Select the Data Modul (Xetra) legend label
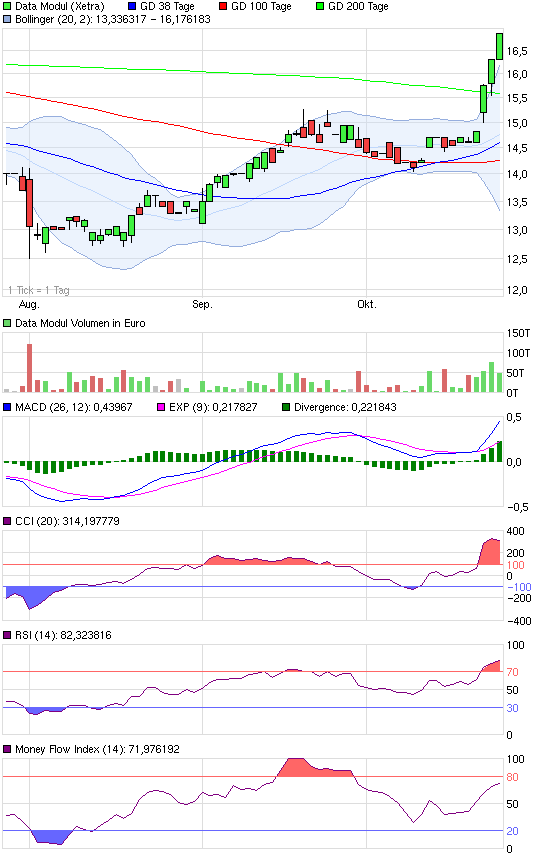The width and height of the screenshot is (545, 857). click(x=60, y=7)
